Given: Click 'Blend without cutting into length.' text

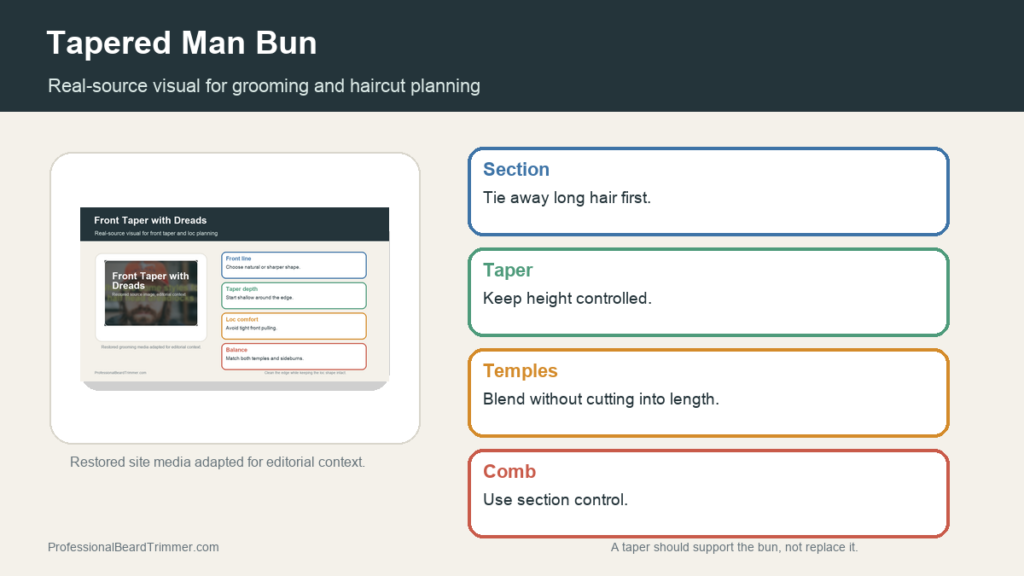Looking at the screenshot, I should point(601,399).
